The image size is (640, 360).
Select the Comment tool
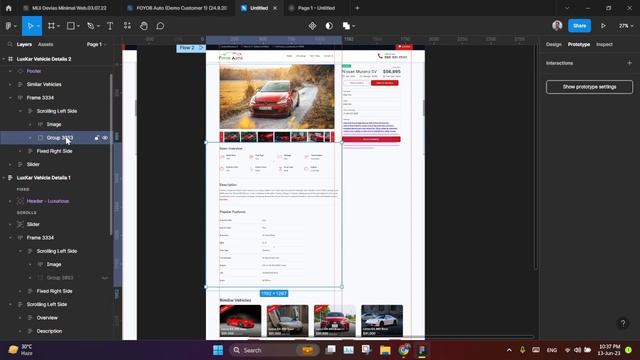(x=160, y=26)
